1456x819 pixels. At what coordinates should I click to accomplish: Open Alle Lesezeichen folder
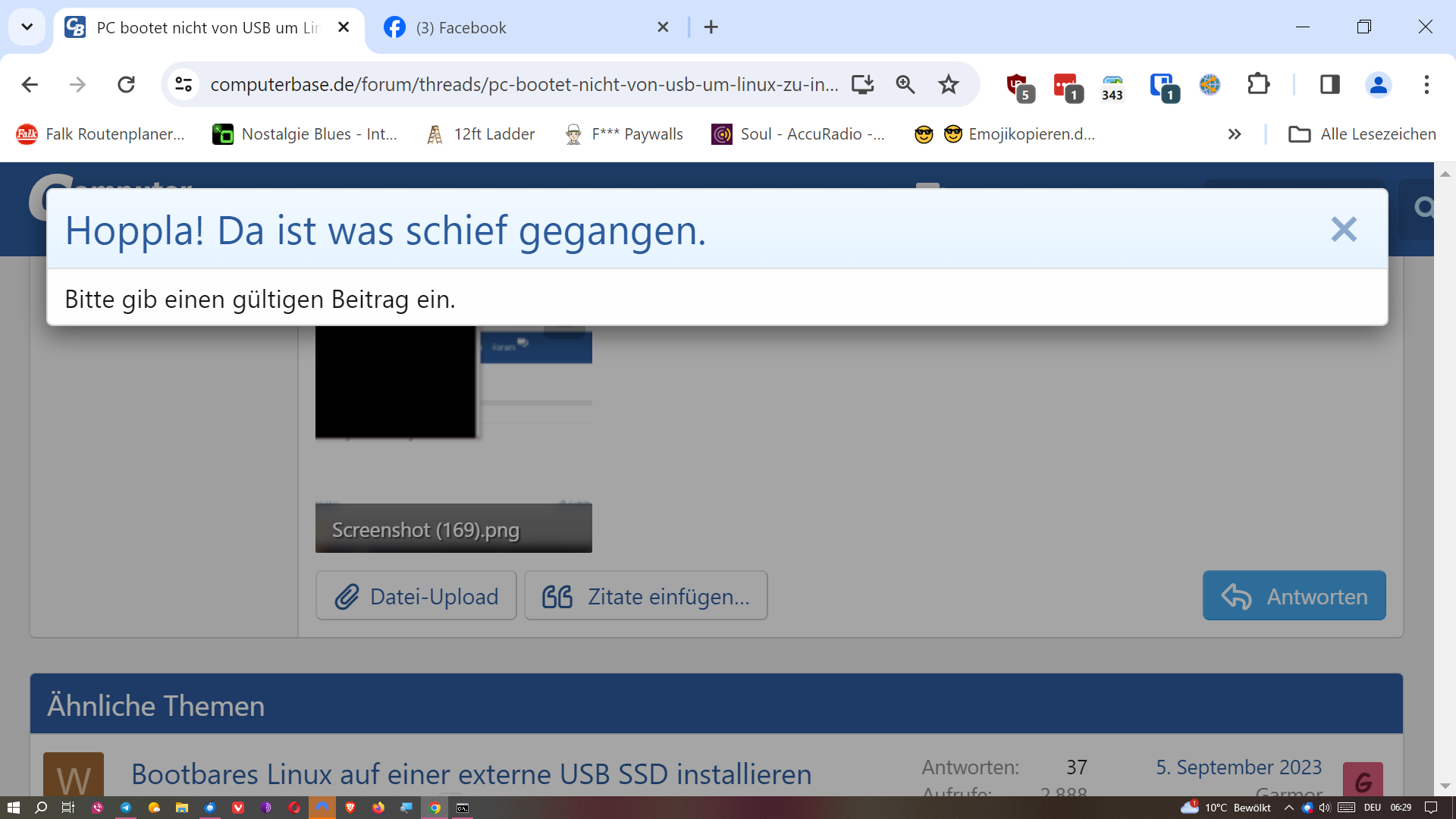tap(1363, 134)
